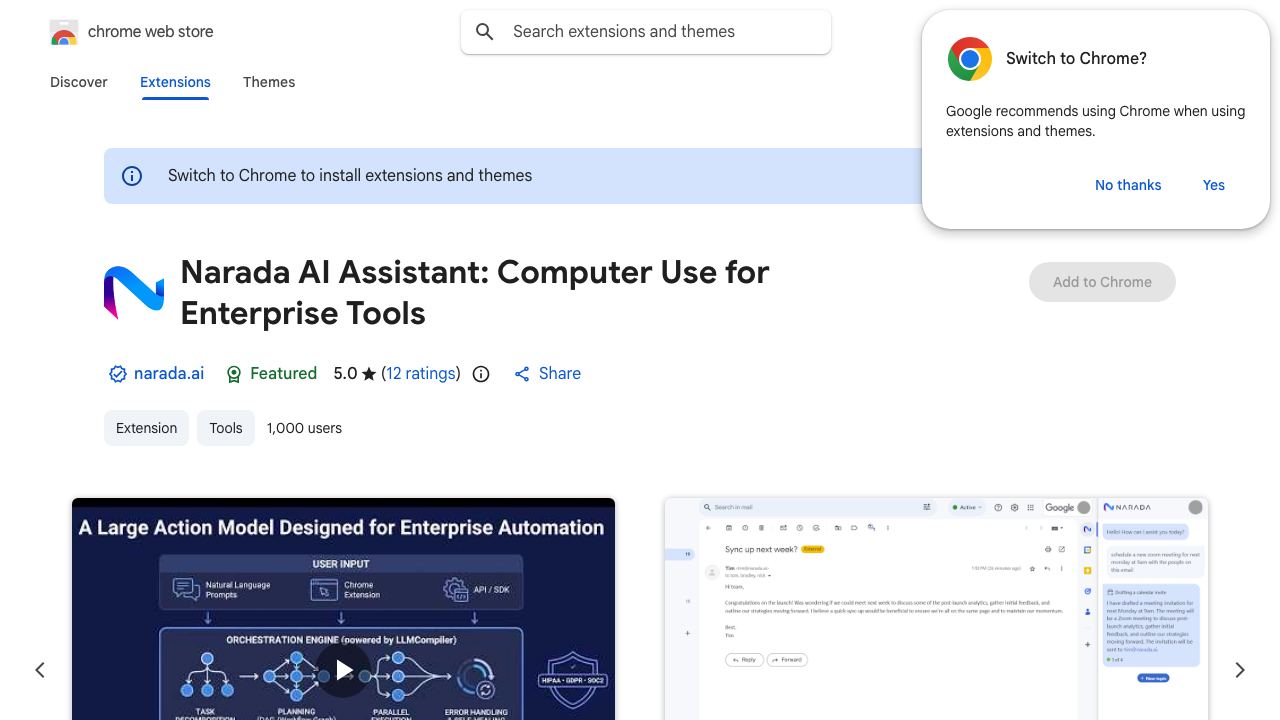Click the Featured badge icon

click(234, 374)
